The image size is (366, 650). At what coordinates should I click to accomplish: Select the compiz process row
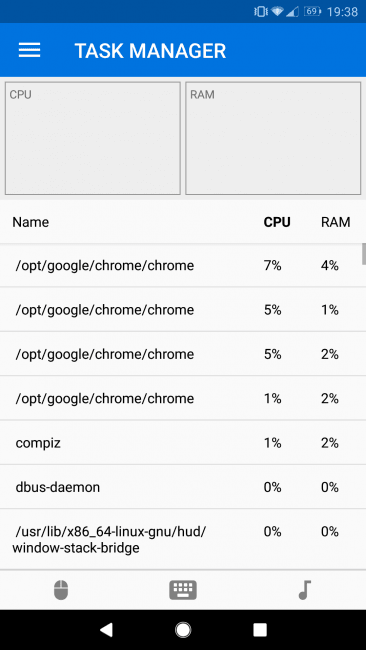tap(181, 443)
